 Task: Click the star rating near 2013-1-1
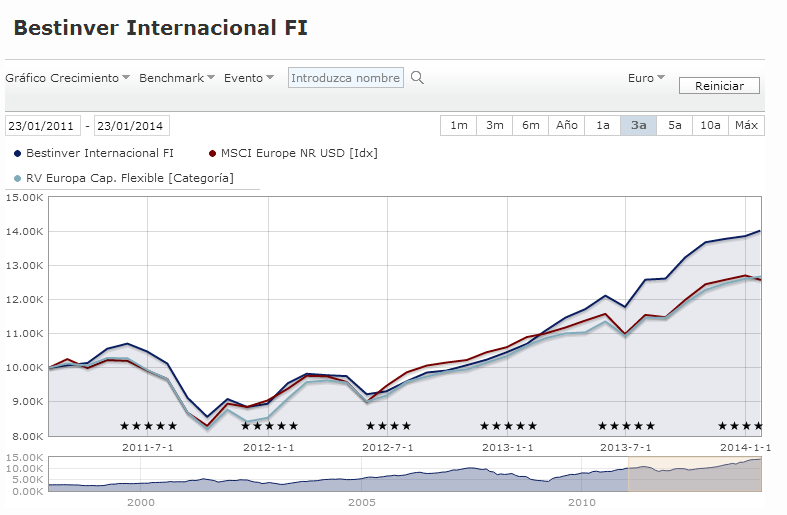[x=508, y=426]
